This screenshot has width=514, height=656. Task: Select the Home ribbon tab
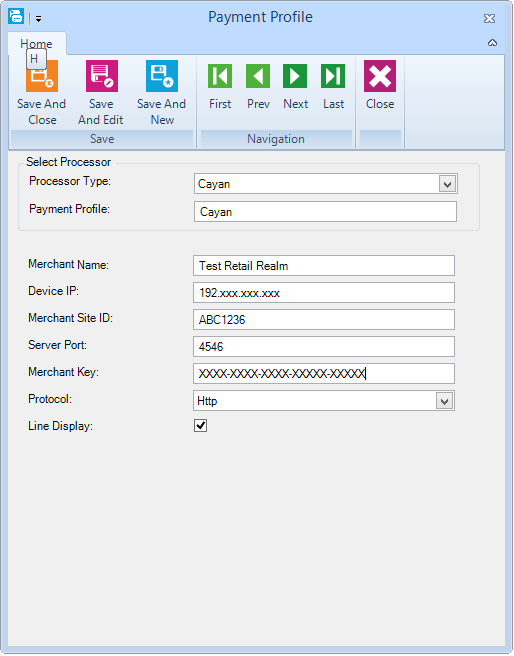coord(36,44)
